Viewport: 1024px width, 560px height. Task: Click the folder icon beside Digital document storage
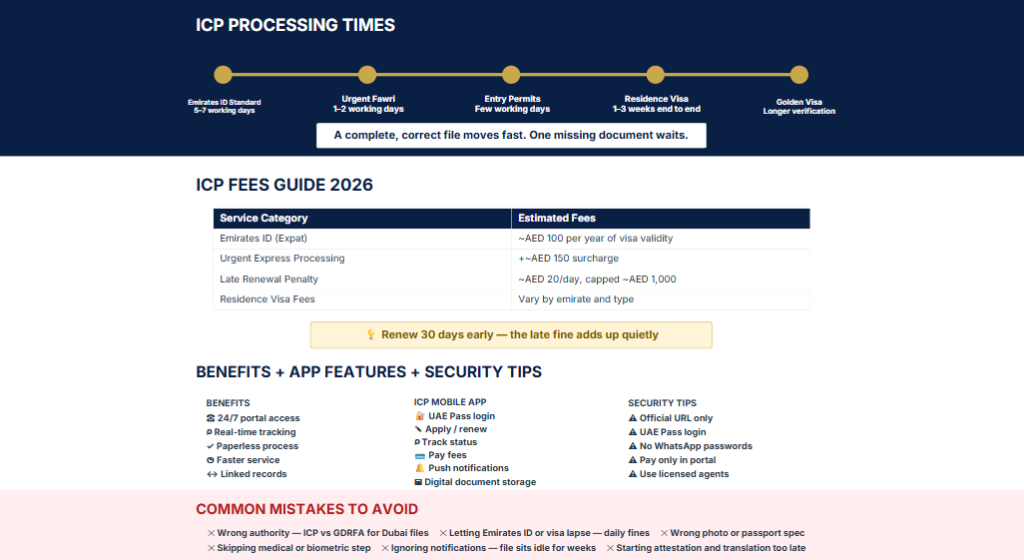coord(418,482)
